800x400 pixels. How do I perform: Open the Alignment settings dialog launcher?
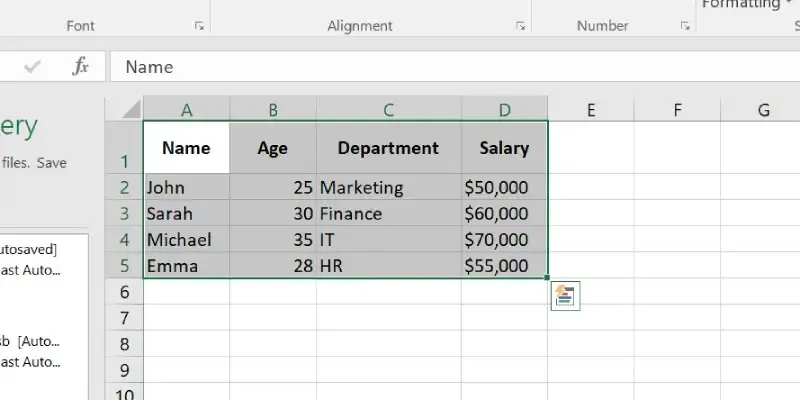(520, 26)
